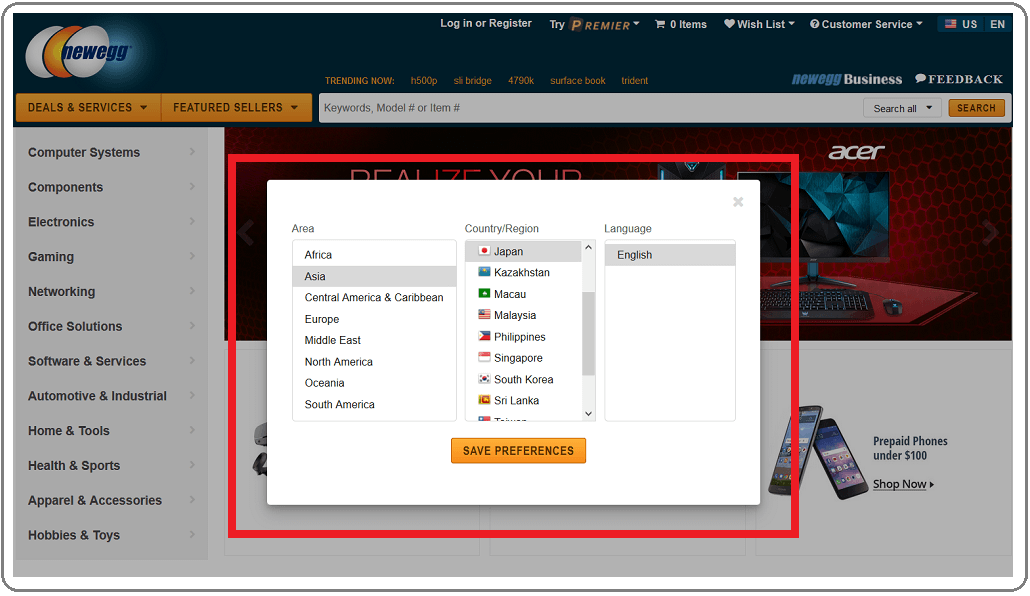Click trending term sli bridge
1030x596 pixels.
tap(472, 81)
